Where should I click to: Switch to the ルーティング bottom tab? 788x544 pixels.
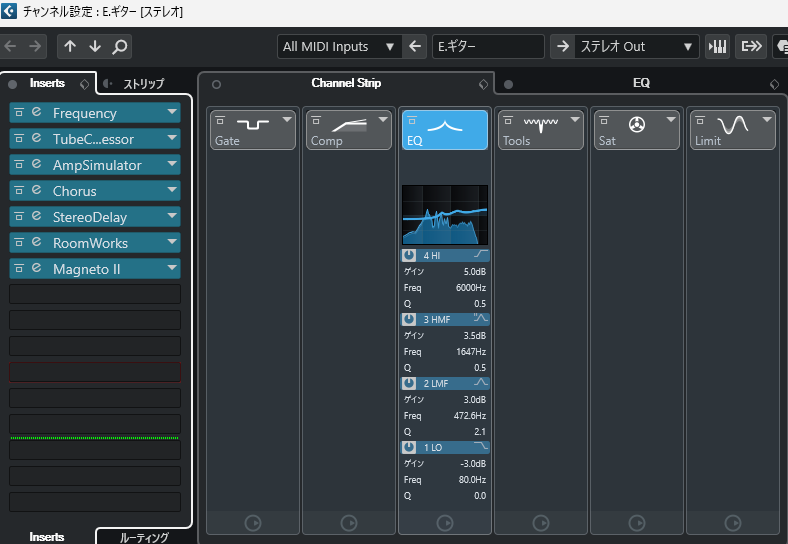(x=144, y=537)
